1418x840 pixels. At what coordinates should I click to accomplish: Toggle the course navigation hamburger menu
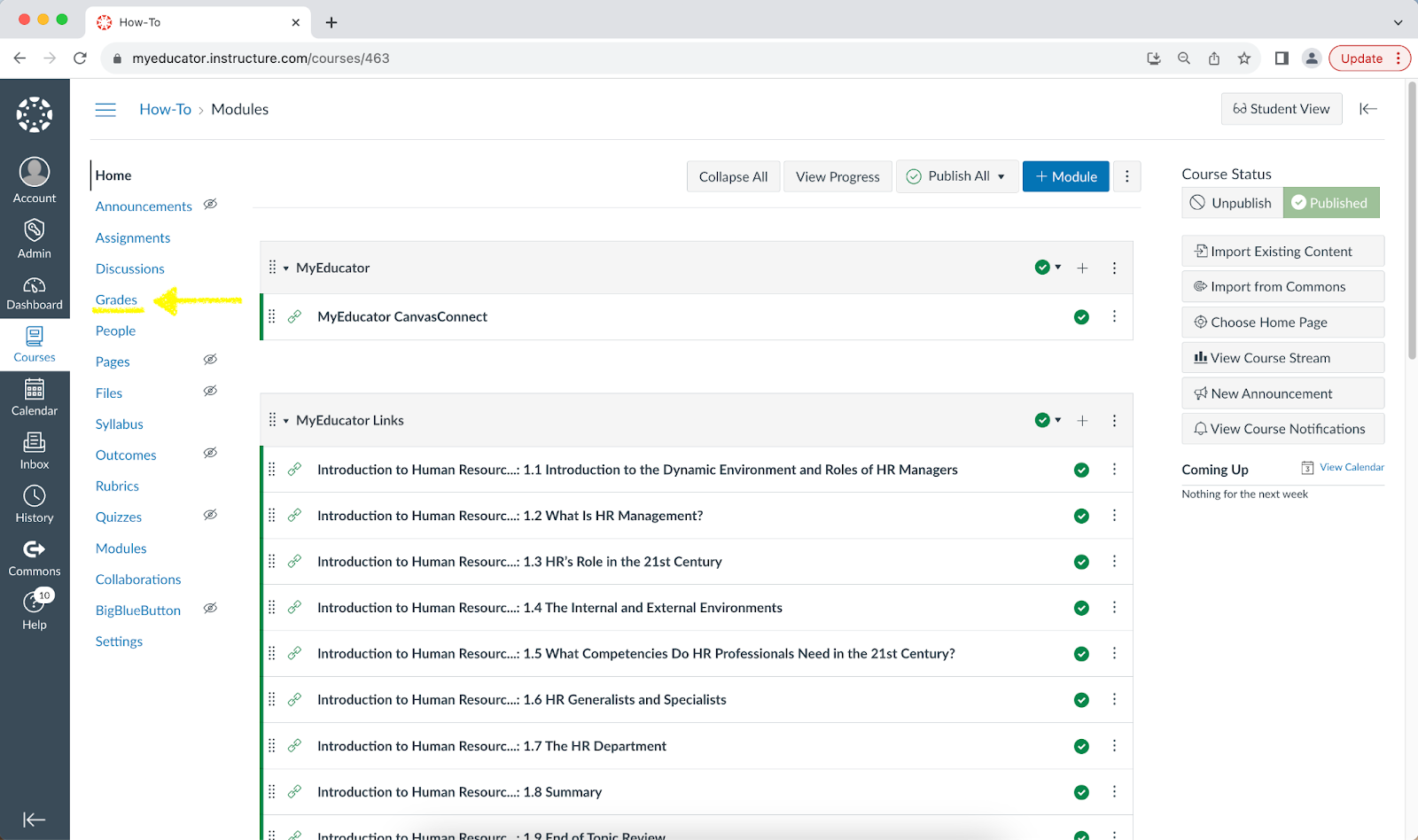[105, 110]
